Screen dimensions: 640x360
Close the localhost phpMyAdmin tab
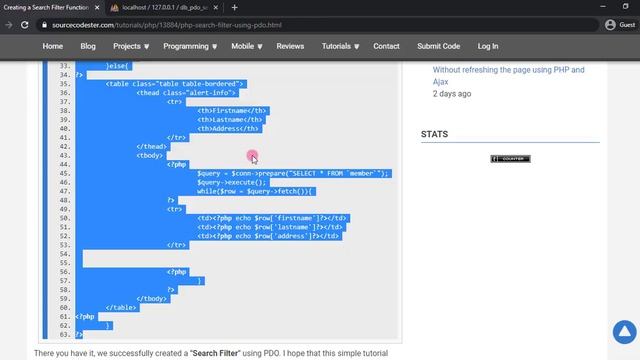point(216,7)
